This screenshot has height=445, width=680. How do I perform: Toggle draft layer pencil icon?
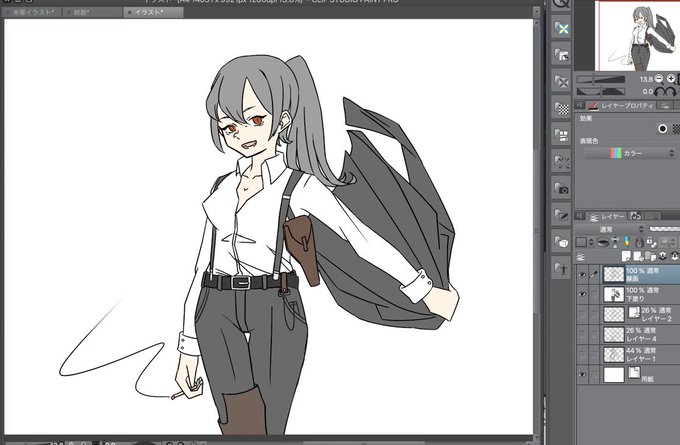tap(626, 242)
